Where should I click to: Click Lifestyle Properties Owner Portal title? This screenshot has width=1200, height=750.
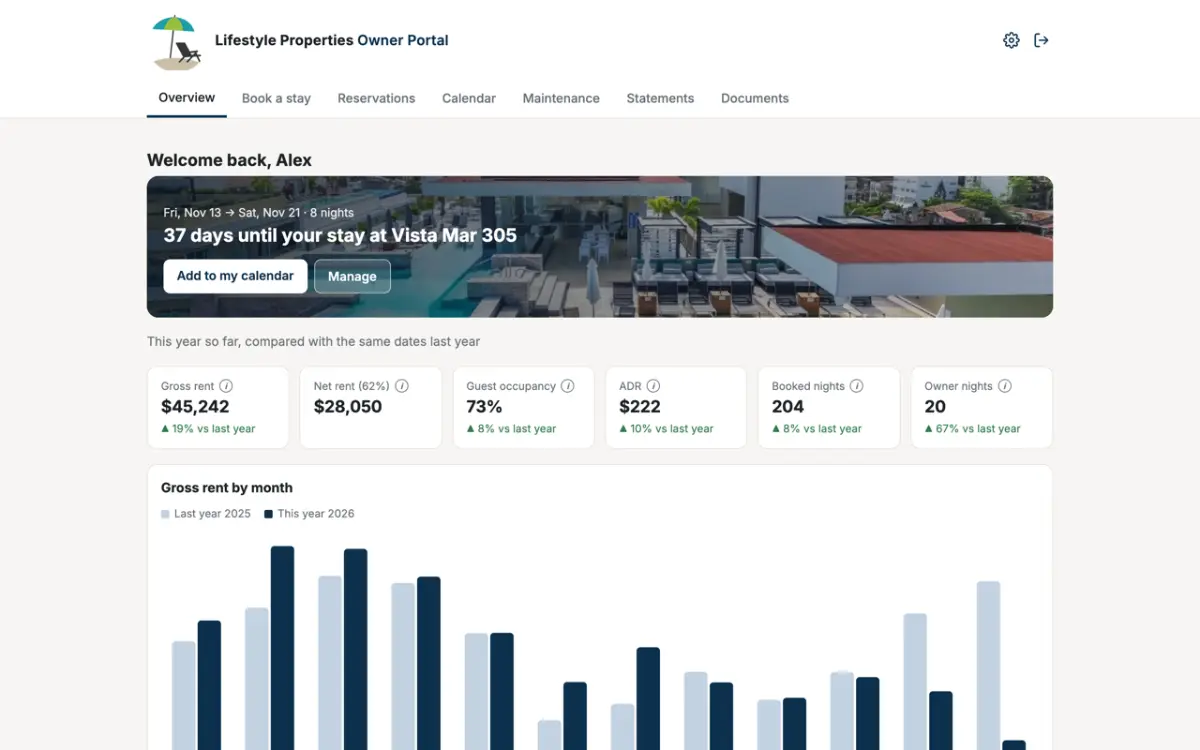(331, 41)
